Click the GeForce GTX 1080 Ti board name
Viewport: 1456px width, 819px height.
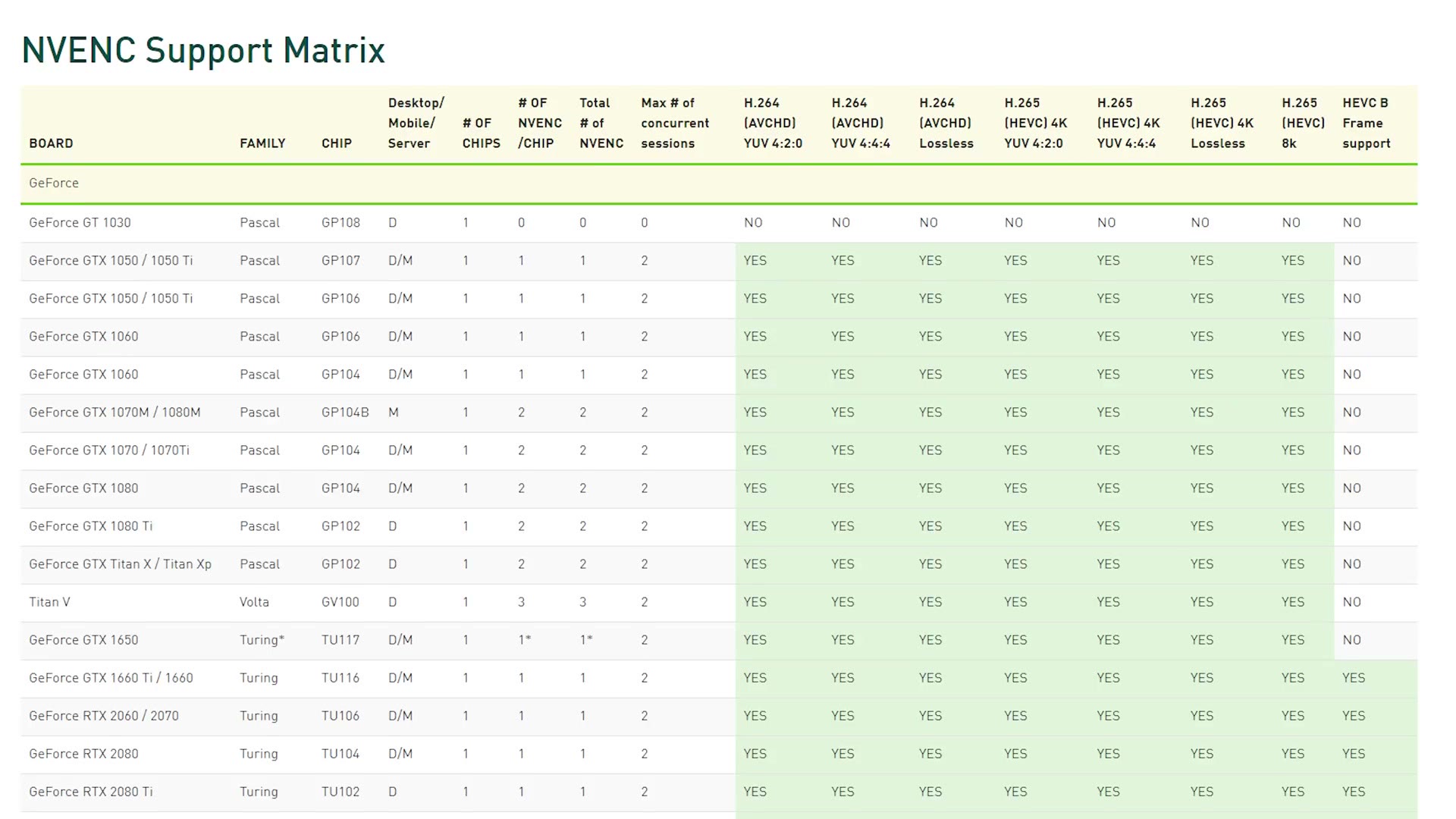click(90, 526)
